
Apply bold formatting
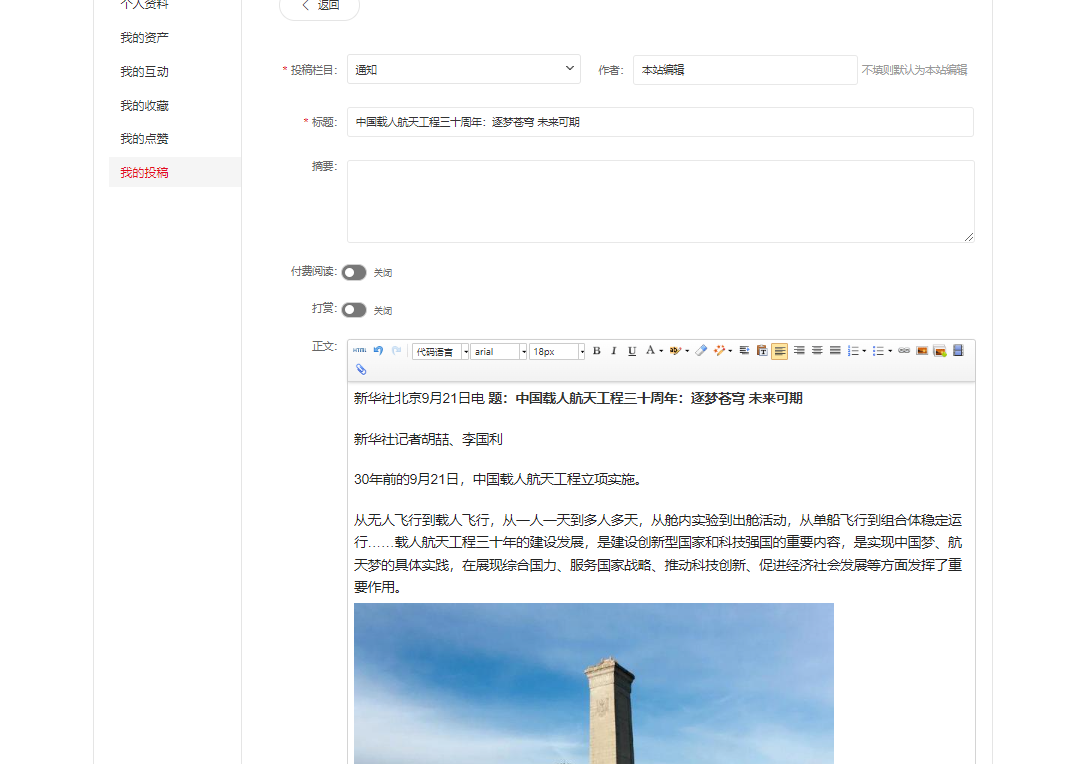click(597, 351)
